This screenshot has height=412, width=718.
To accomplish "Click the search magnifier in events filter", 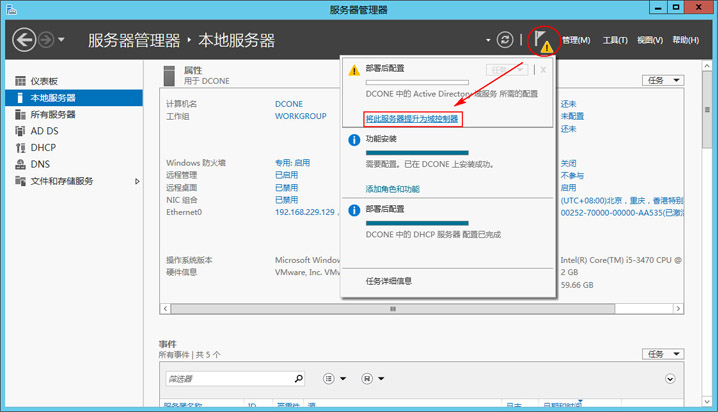I will click(298, 379).
